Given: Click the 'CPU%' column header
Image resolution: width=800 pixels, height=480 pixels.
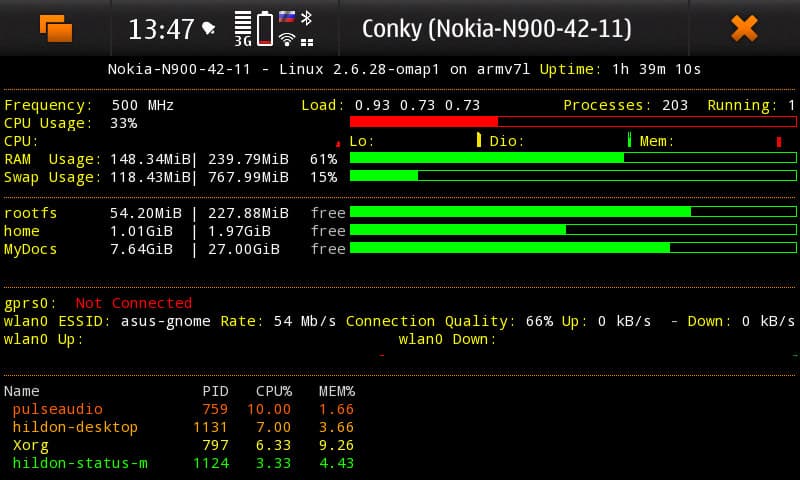Looking at the screenshot, I should [274, 391].
